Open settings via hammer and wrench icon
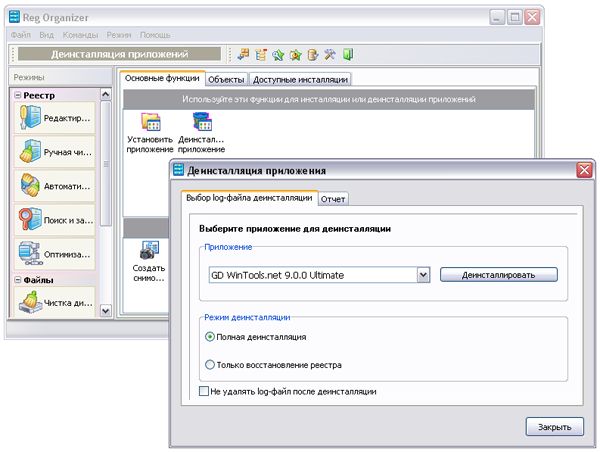 coord(330,54)
